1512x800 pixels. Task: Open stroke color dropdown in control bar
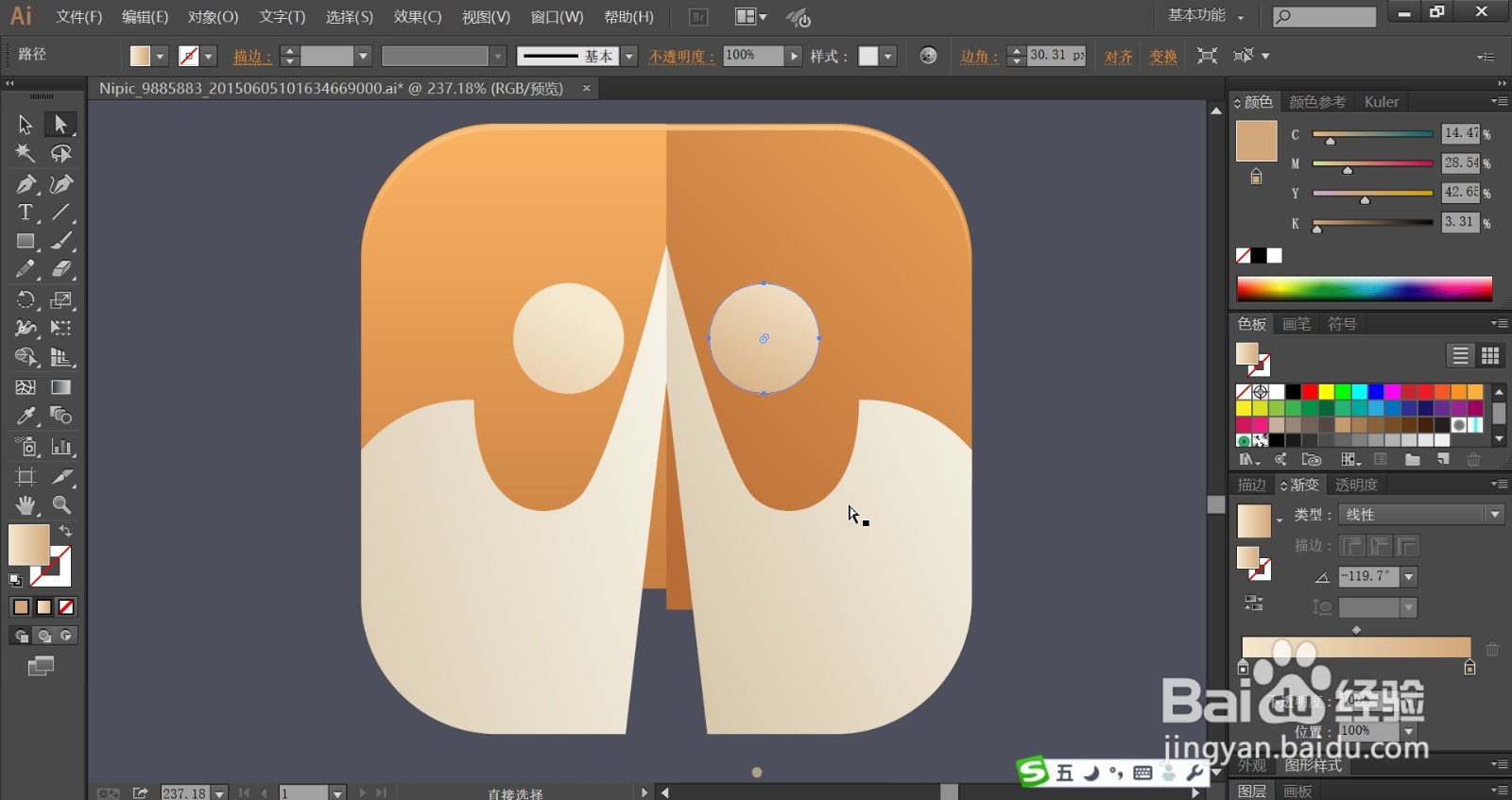209,57
